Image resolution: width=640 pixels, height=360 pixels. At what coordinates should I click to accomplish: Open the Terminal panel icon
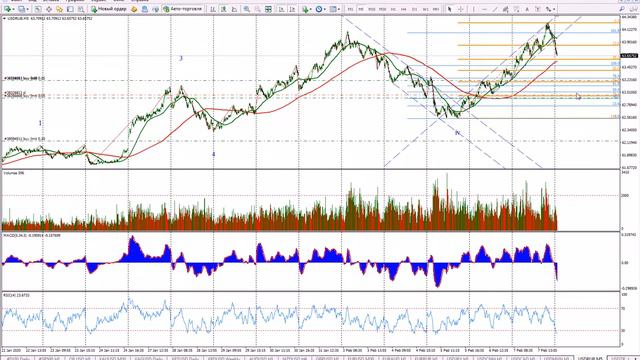tap(70, 9)
